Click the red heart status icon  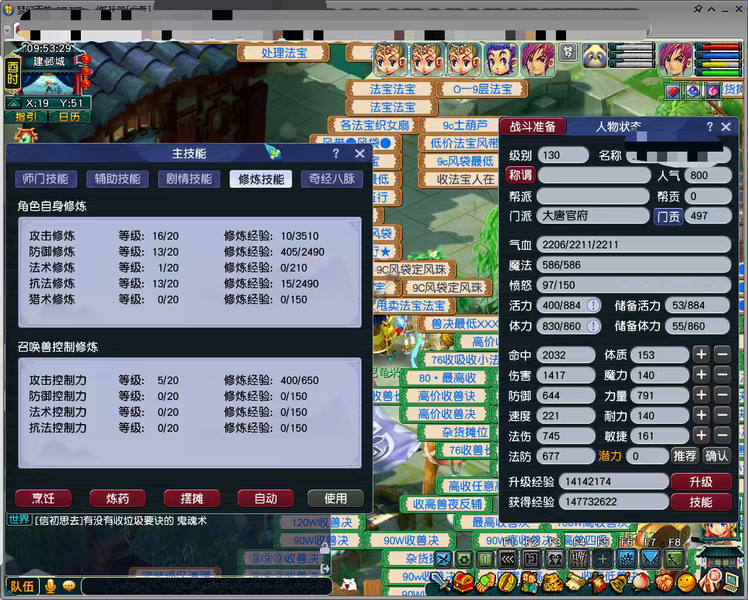[673, 91]
